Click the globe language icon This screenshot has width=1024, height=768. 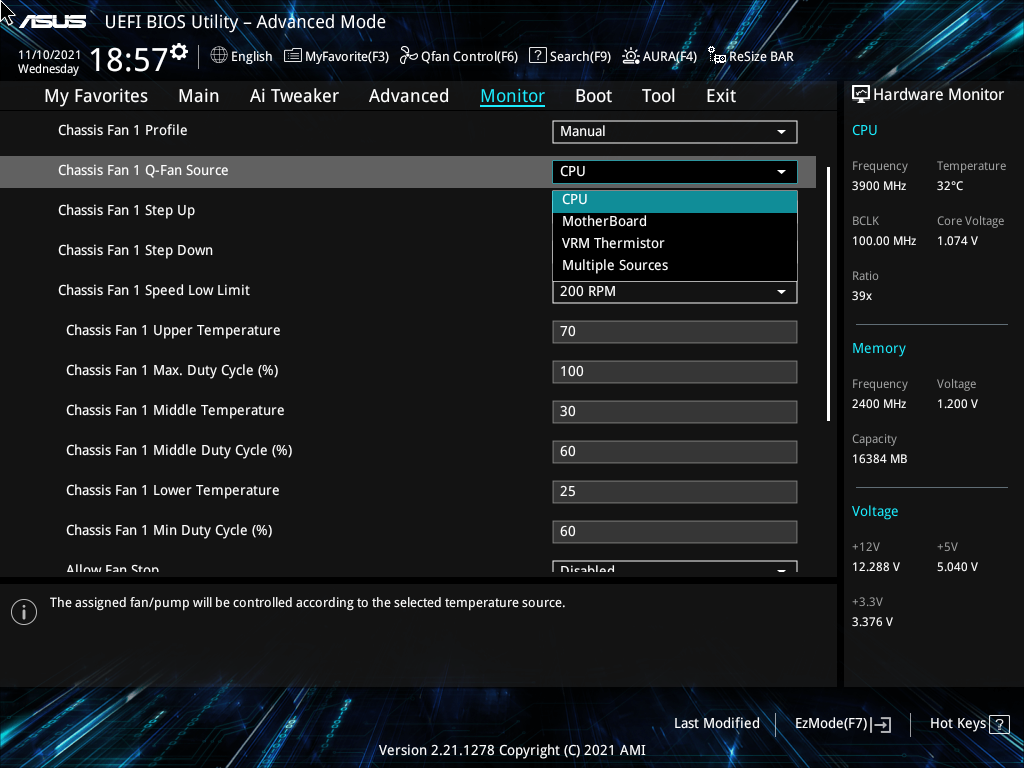219,56
